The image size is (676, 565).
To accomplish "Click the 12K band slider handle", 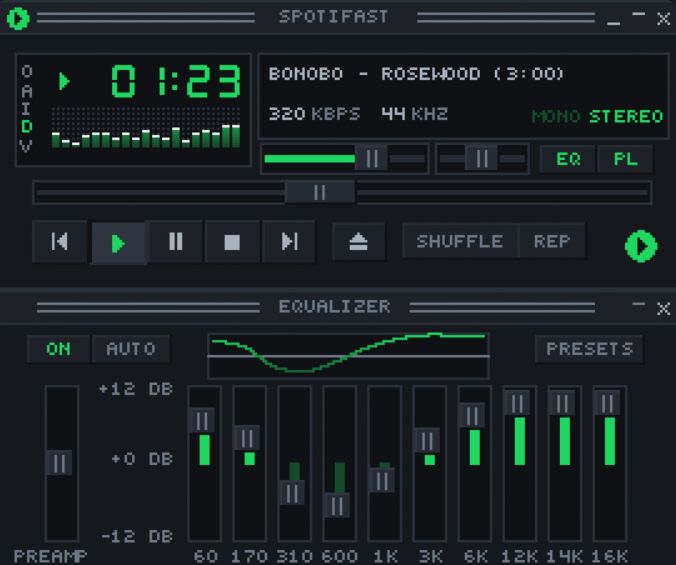I will tap(517, 403).
